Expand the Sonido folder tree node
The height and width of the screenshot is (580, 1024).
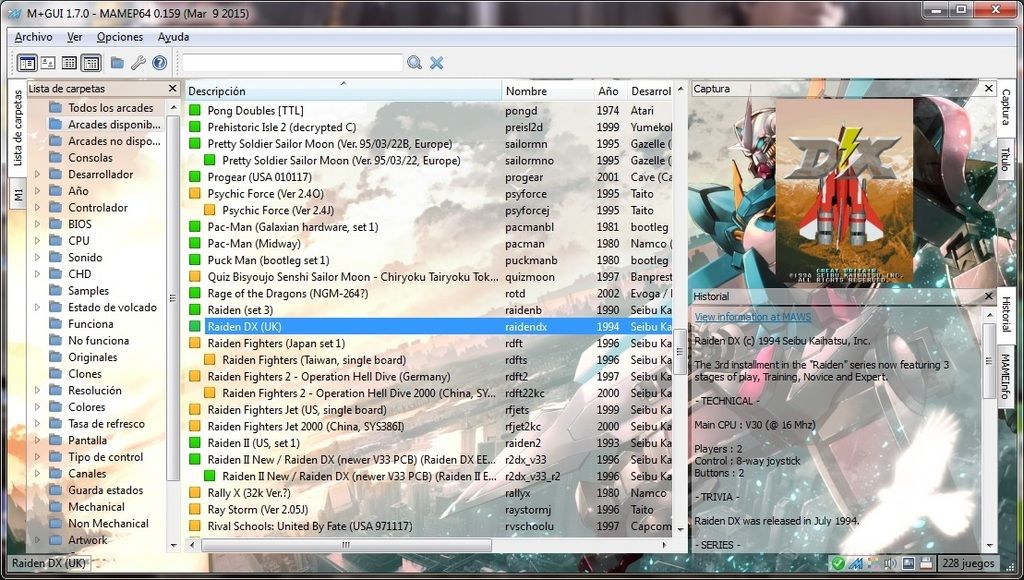37,257
